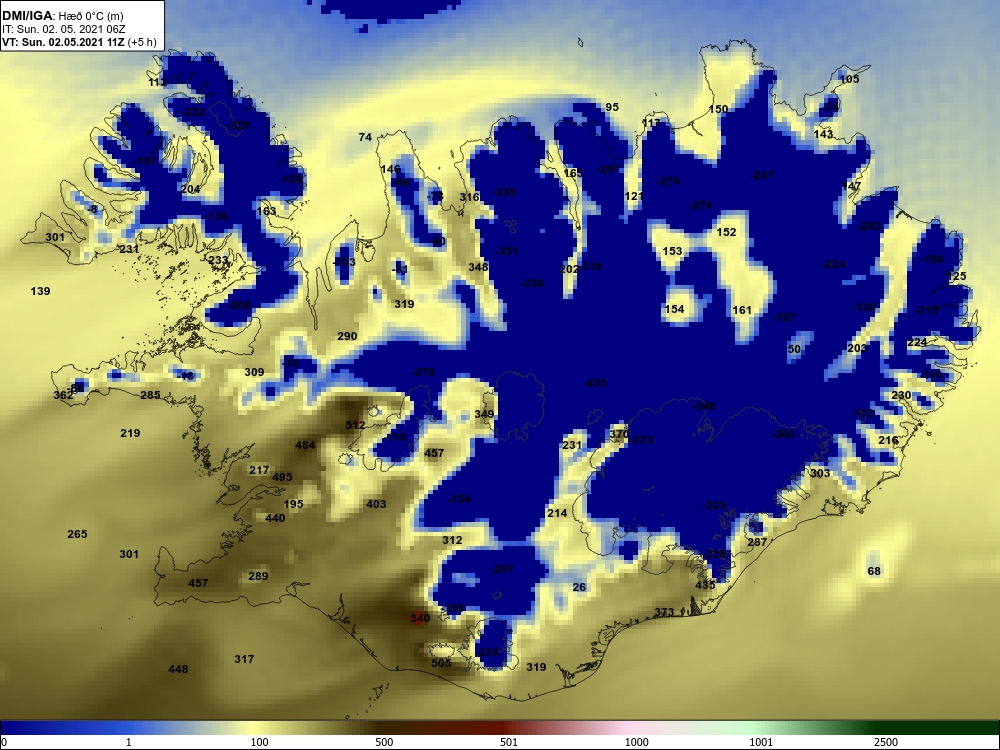Image resolution: width=1000 pixels, height=750 pixels.
Task: Click the 349 value label
Action: 484,415
